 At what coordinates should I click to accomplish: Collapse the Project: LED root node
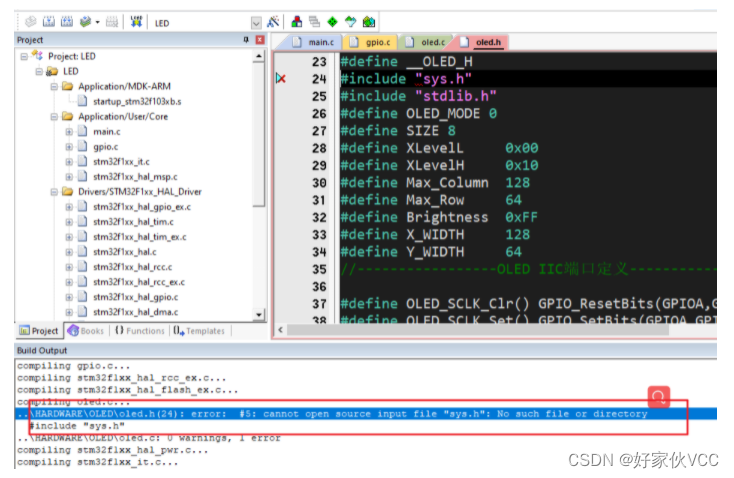tap(24, 57)
